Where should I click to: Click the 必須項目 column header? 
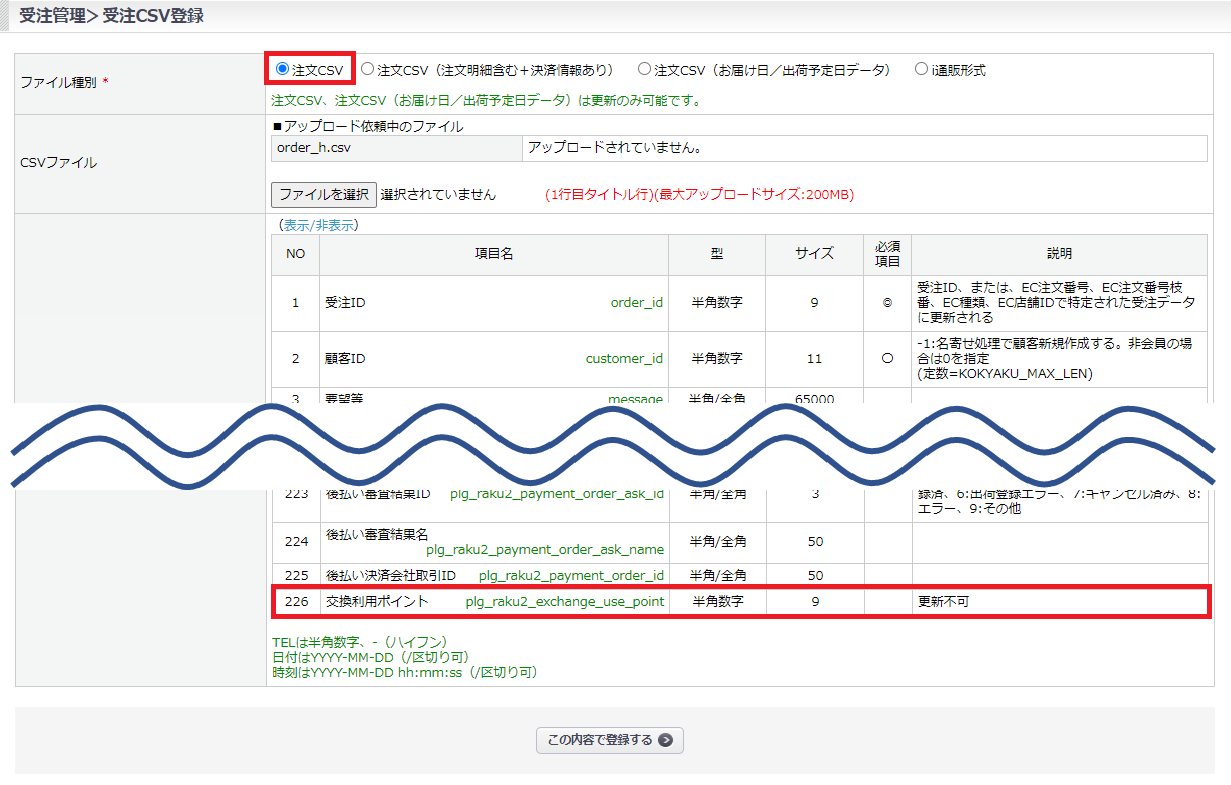(x=887, y=254)
